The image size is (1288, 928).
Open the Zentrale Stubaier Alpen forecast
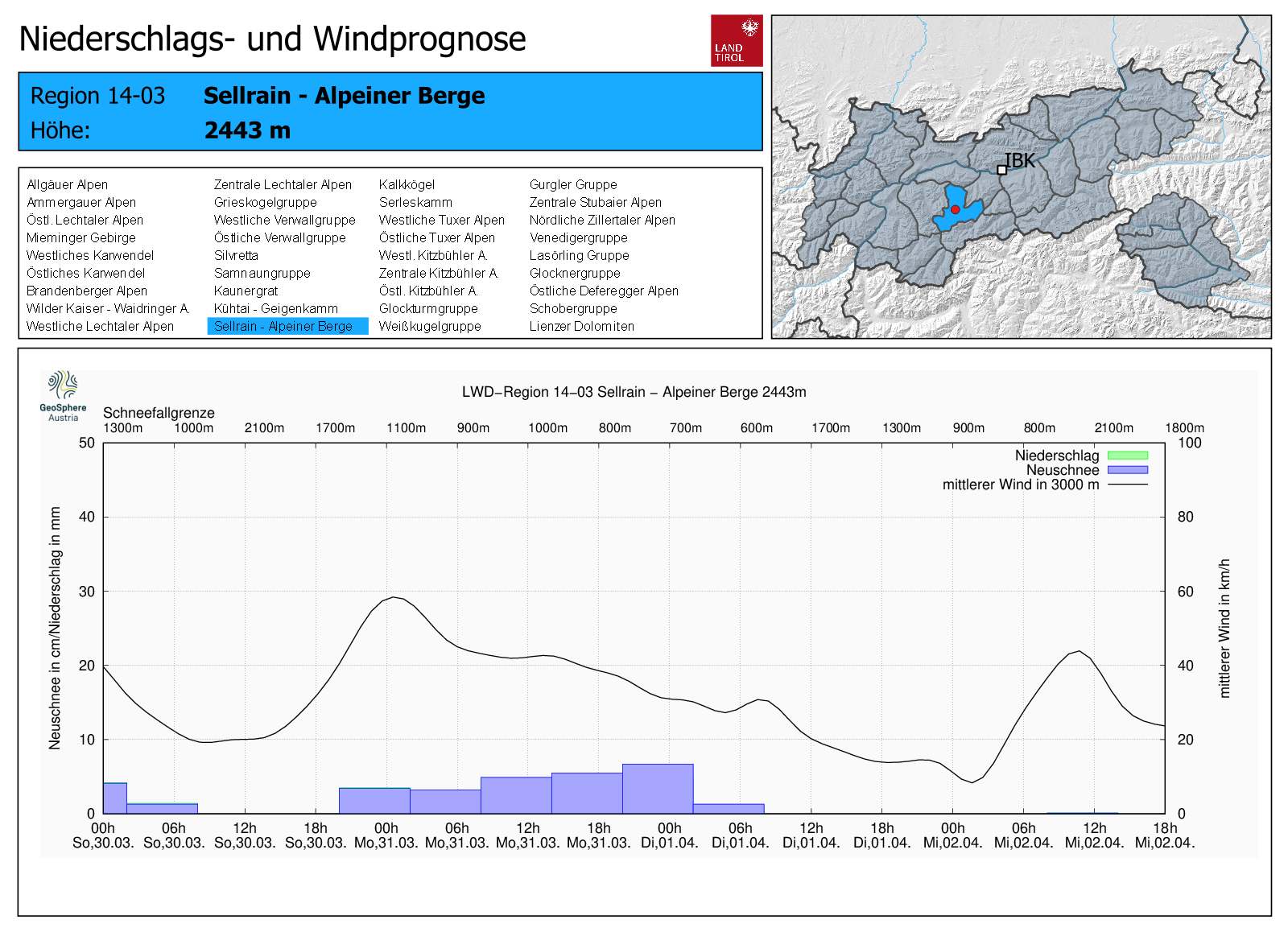click(x=595, y=202)
